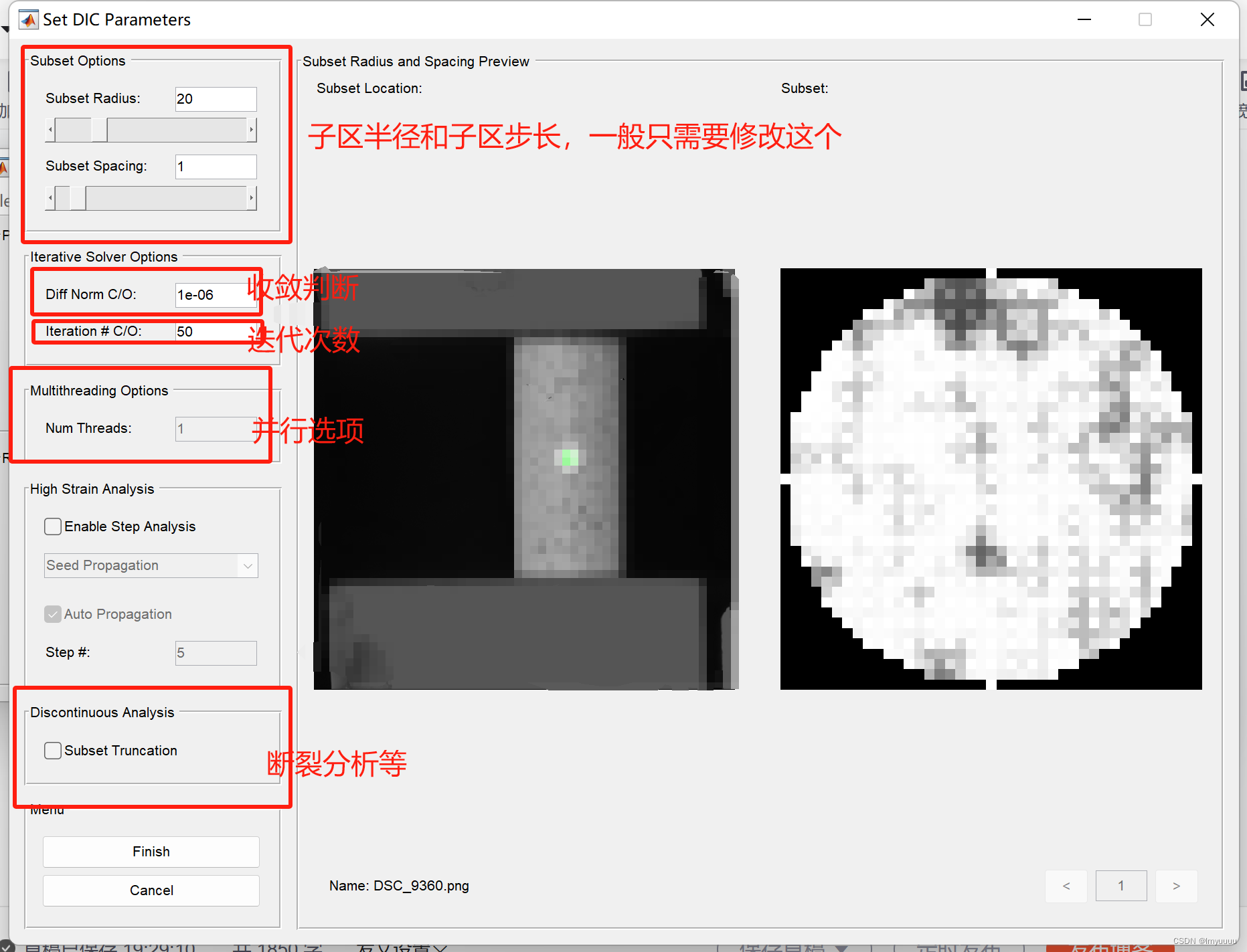Click the Subset Radius slider right arrow
Screen dimensions: 1247x952
coord(252,130)
